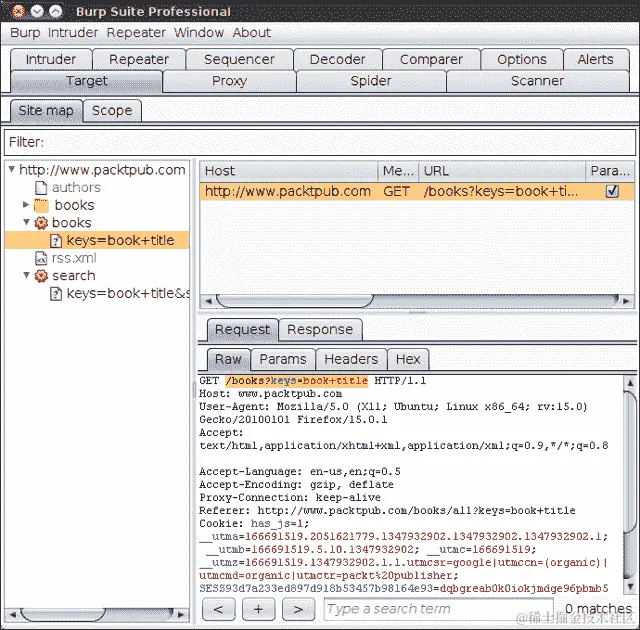The image size is (640, 630).
Task: Click the Filter bar
Action: (x=320, y=142)
